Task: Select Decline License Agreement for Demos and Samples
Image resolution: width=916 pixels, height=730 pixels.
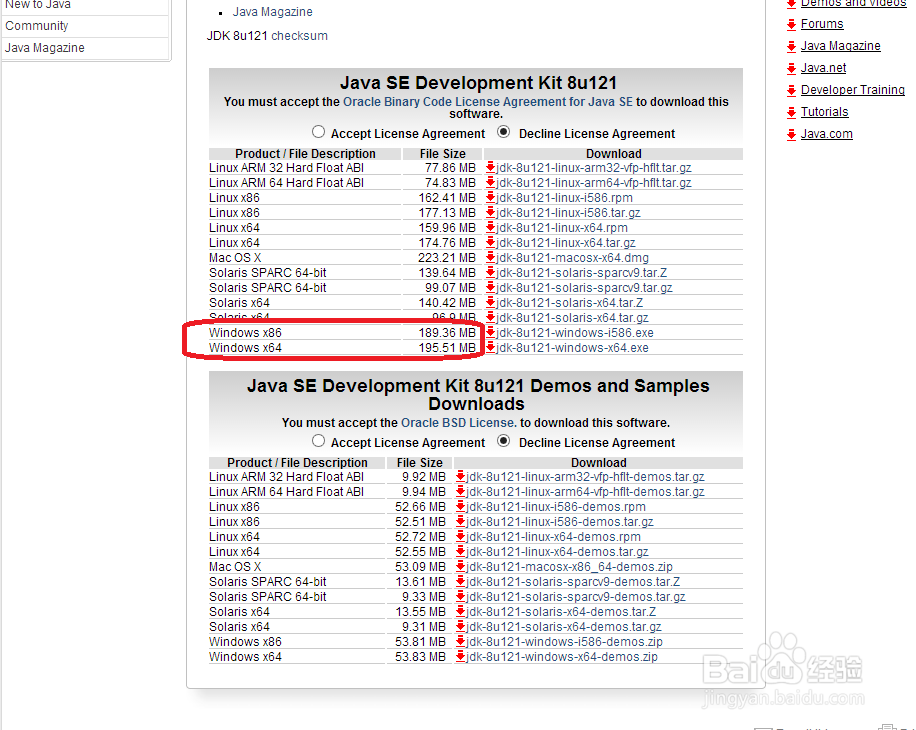Action: click(504, 441)
